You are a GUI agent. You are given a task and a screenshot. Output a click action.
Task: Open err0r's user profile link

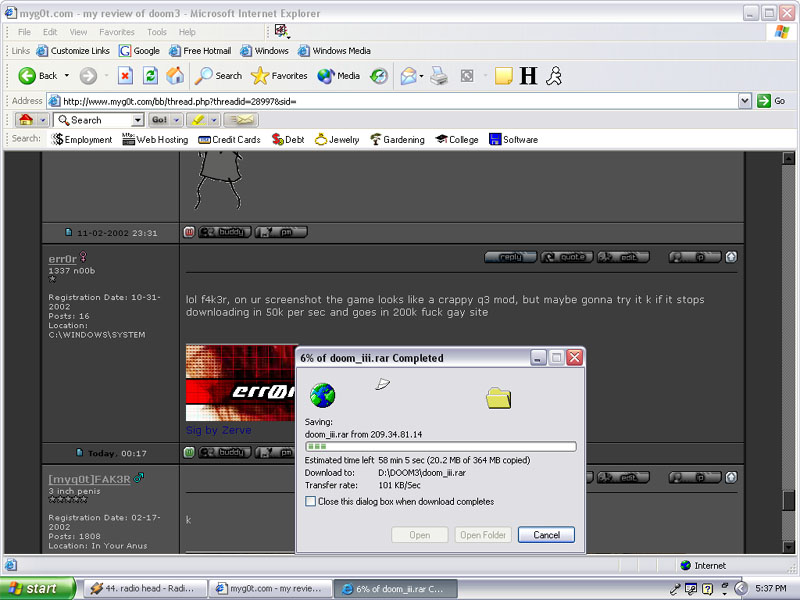62,259
